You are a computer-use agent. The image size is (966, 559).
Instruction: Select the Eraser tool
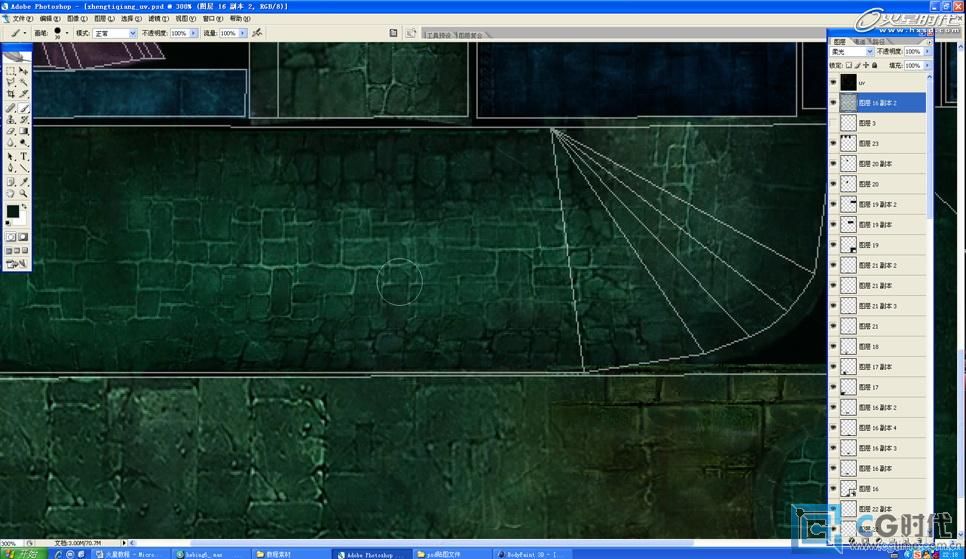tap(10, 132)
